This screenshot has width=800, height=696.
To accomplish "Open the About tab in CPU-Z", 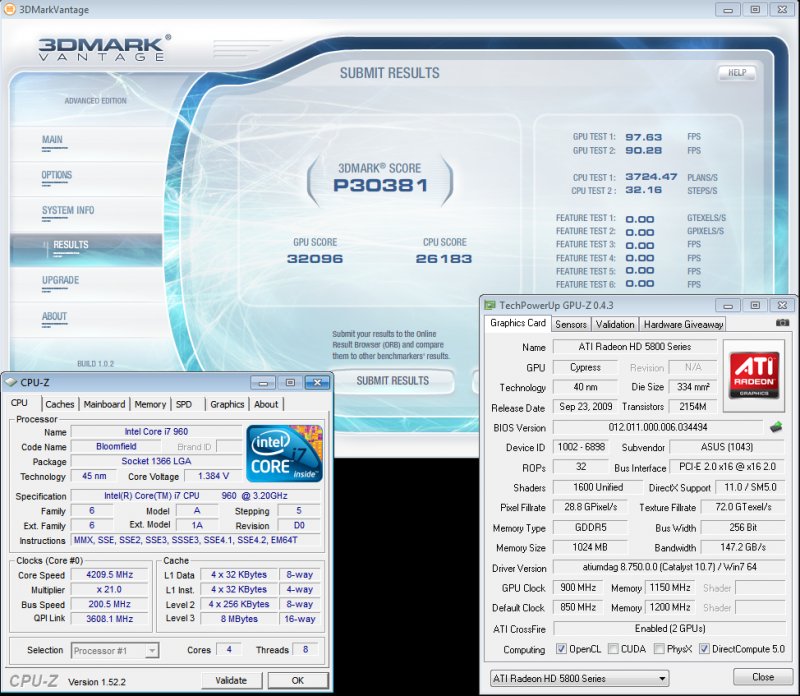I will (266, 404).
